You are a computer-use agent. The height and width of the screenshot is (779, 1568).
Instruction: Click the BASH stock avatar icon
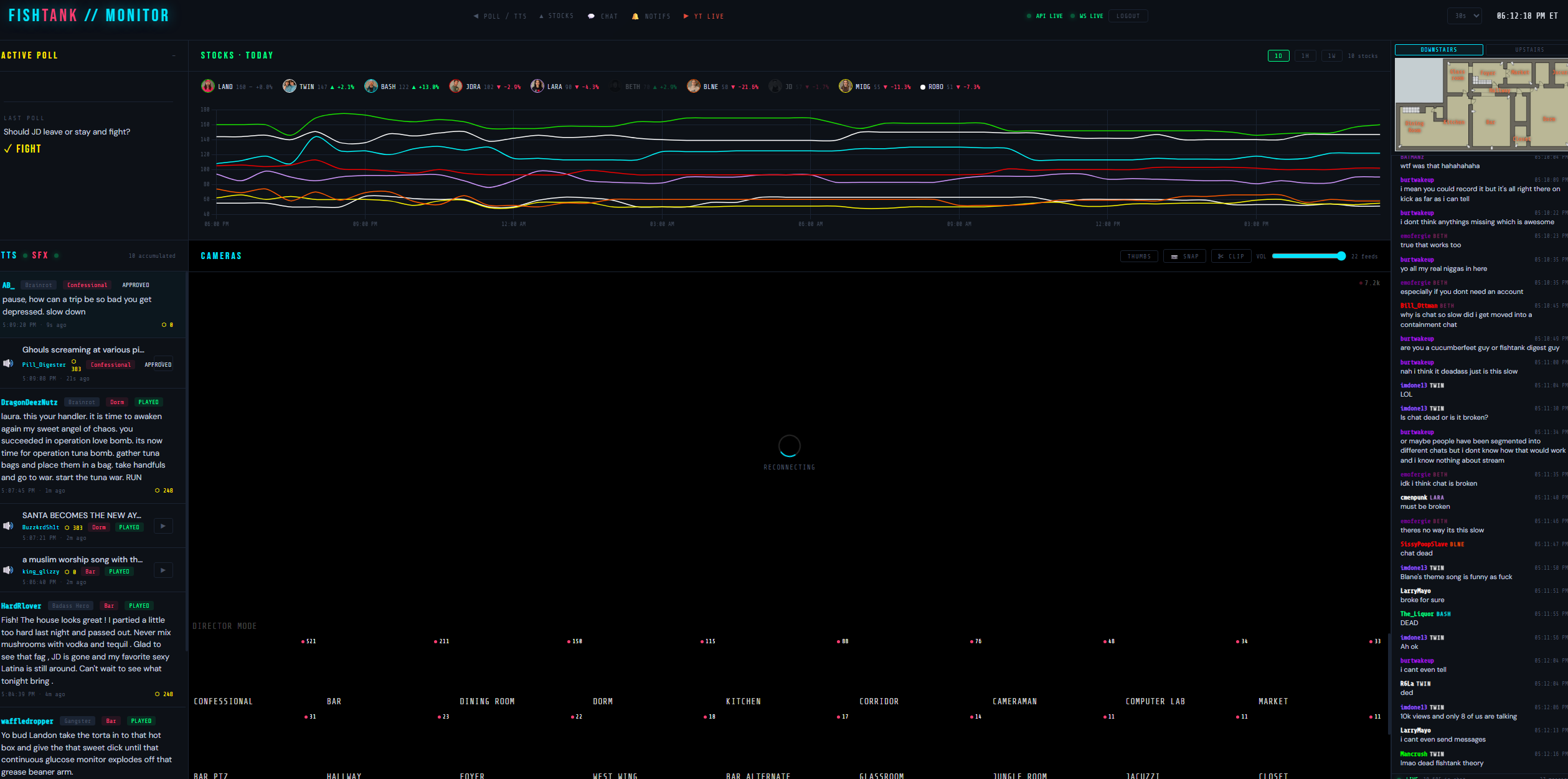tap(371, 87)
